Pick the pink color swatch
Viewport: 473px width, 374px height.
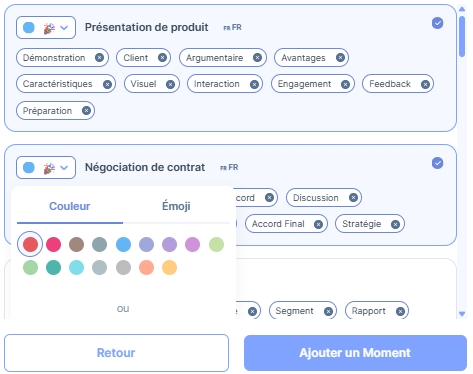[x=53, y=244]
